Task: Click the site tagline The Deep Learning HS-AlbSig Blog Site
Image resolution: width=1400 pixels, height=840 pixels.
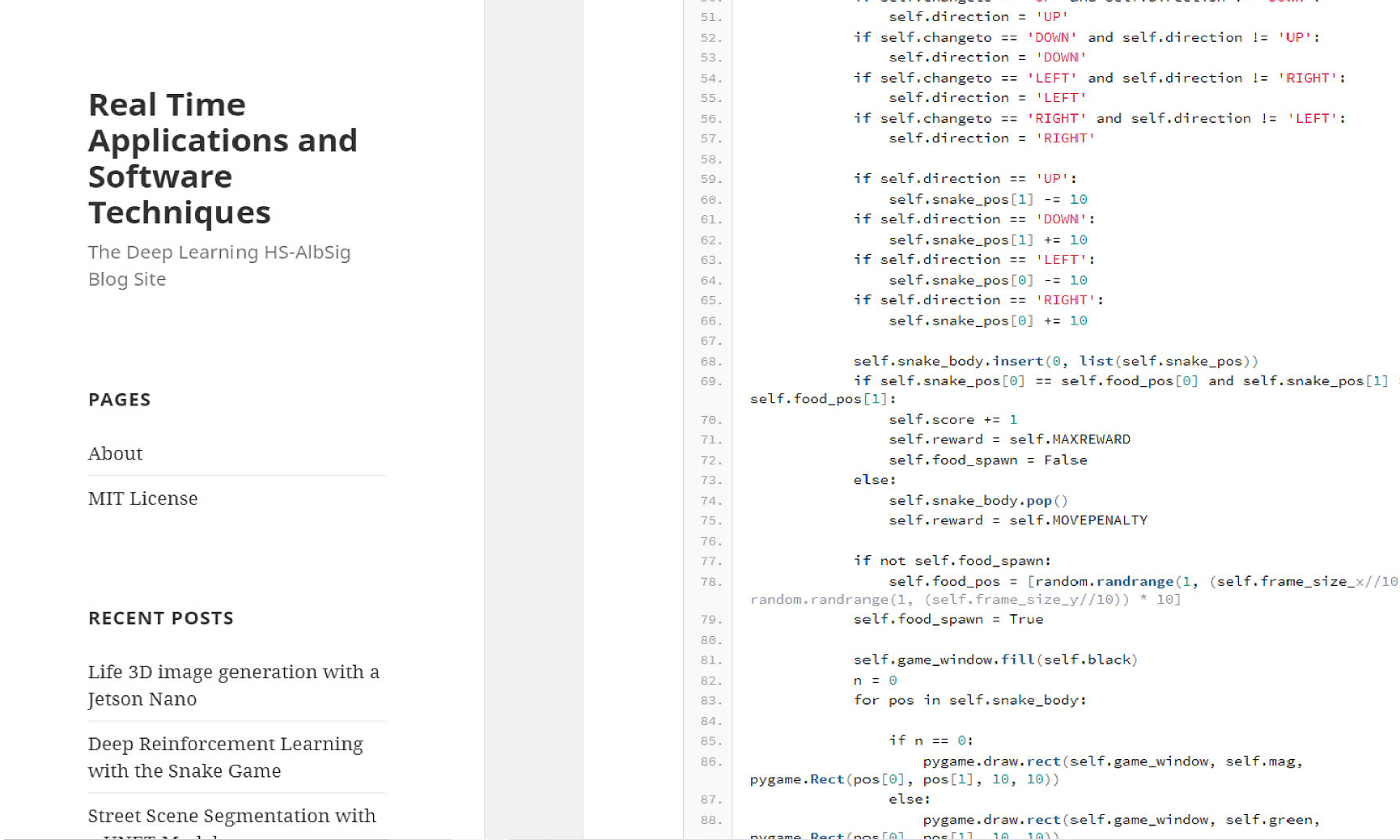Action: coord(219,265)
